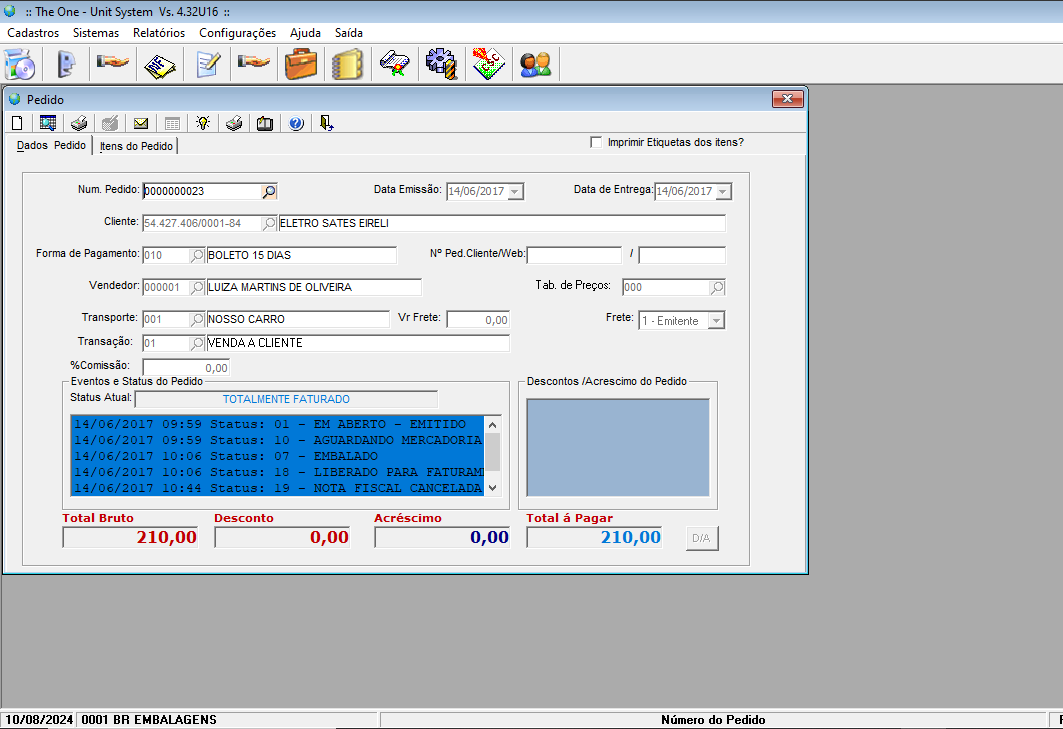Click the D/A button
The width and height of the screenshot is (1063, 729).
702,538
